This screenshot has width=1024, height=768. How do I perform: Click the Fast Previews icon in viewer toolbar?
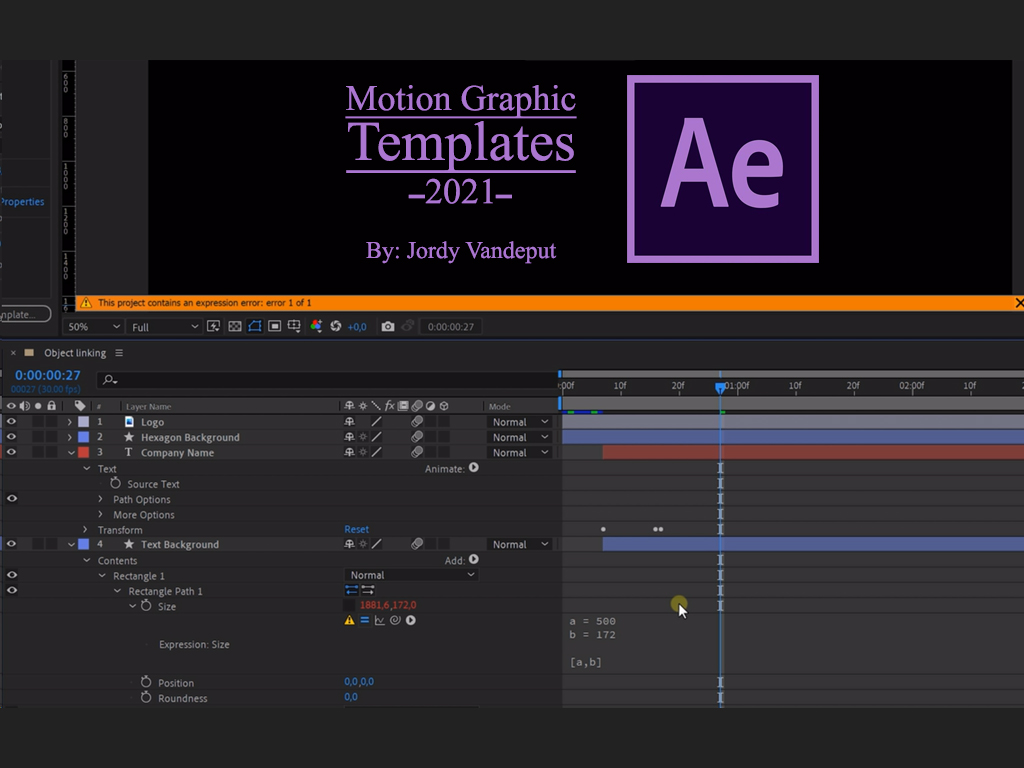214,326
